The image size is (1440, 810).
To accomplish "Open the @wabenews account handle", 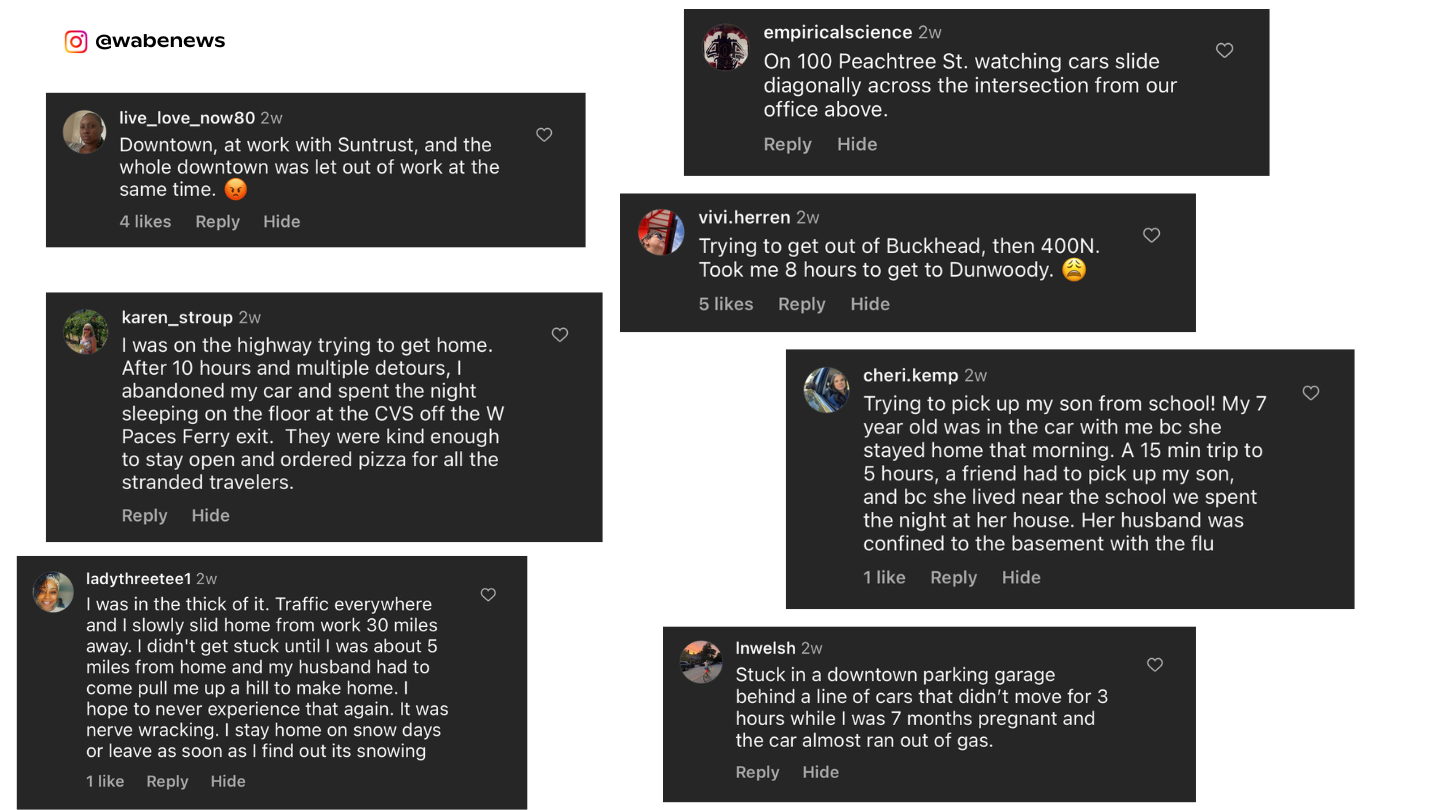I will click(x=160, y=41).
